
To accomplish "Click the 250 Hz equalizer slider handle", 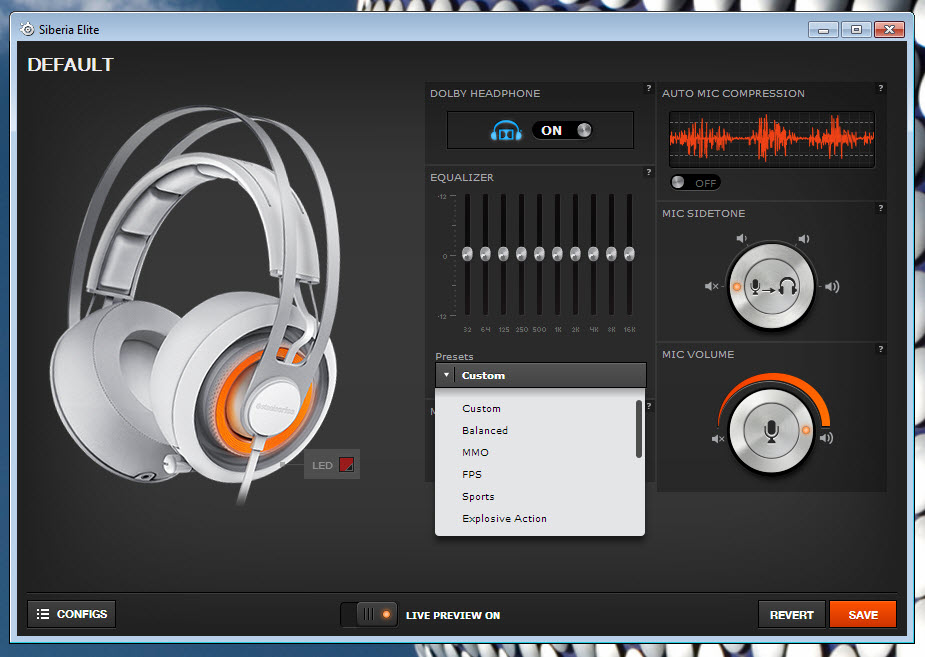I will pos(521,254).
